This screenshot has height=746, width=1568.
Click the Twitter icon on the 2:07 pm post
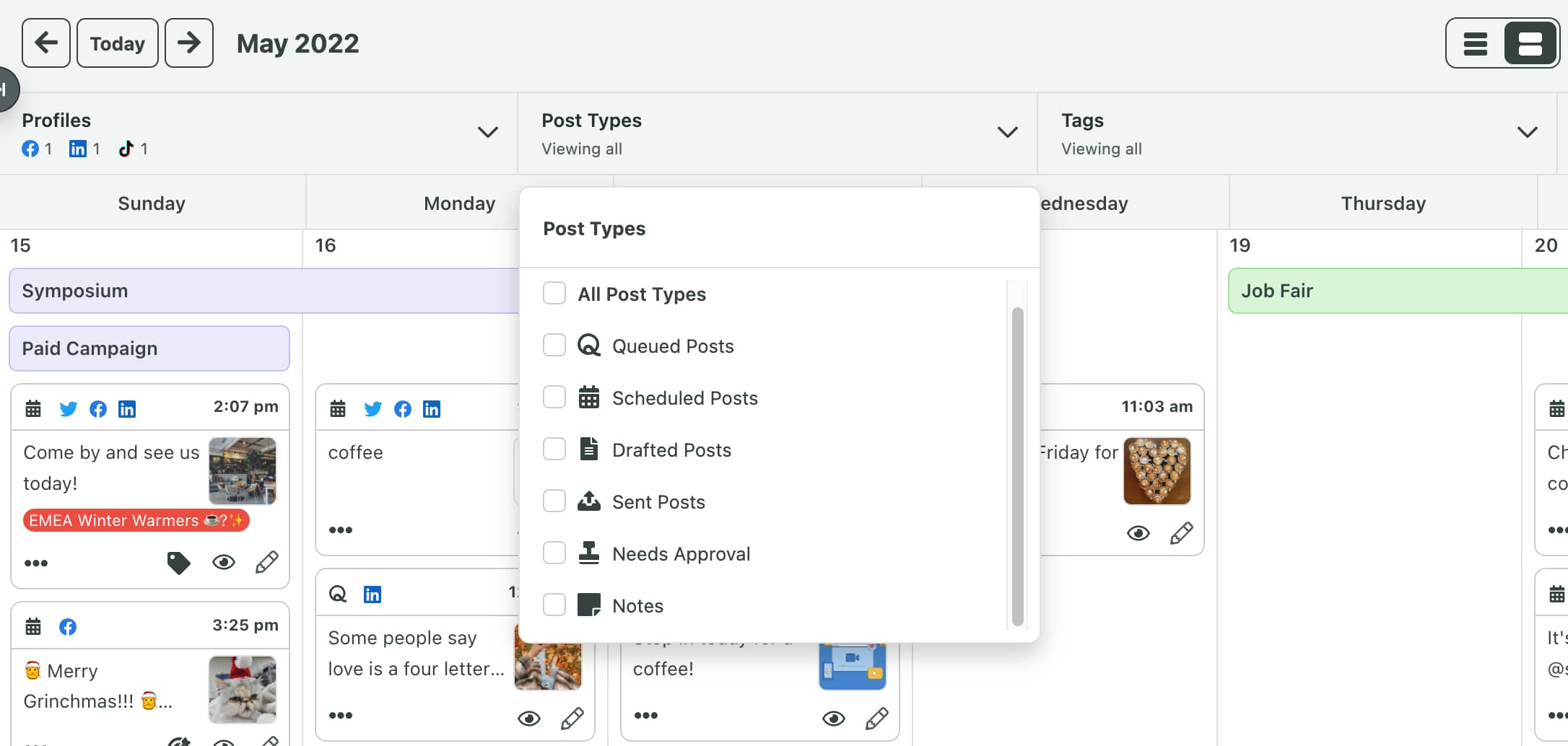pos(69,408)
